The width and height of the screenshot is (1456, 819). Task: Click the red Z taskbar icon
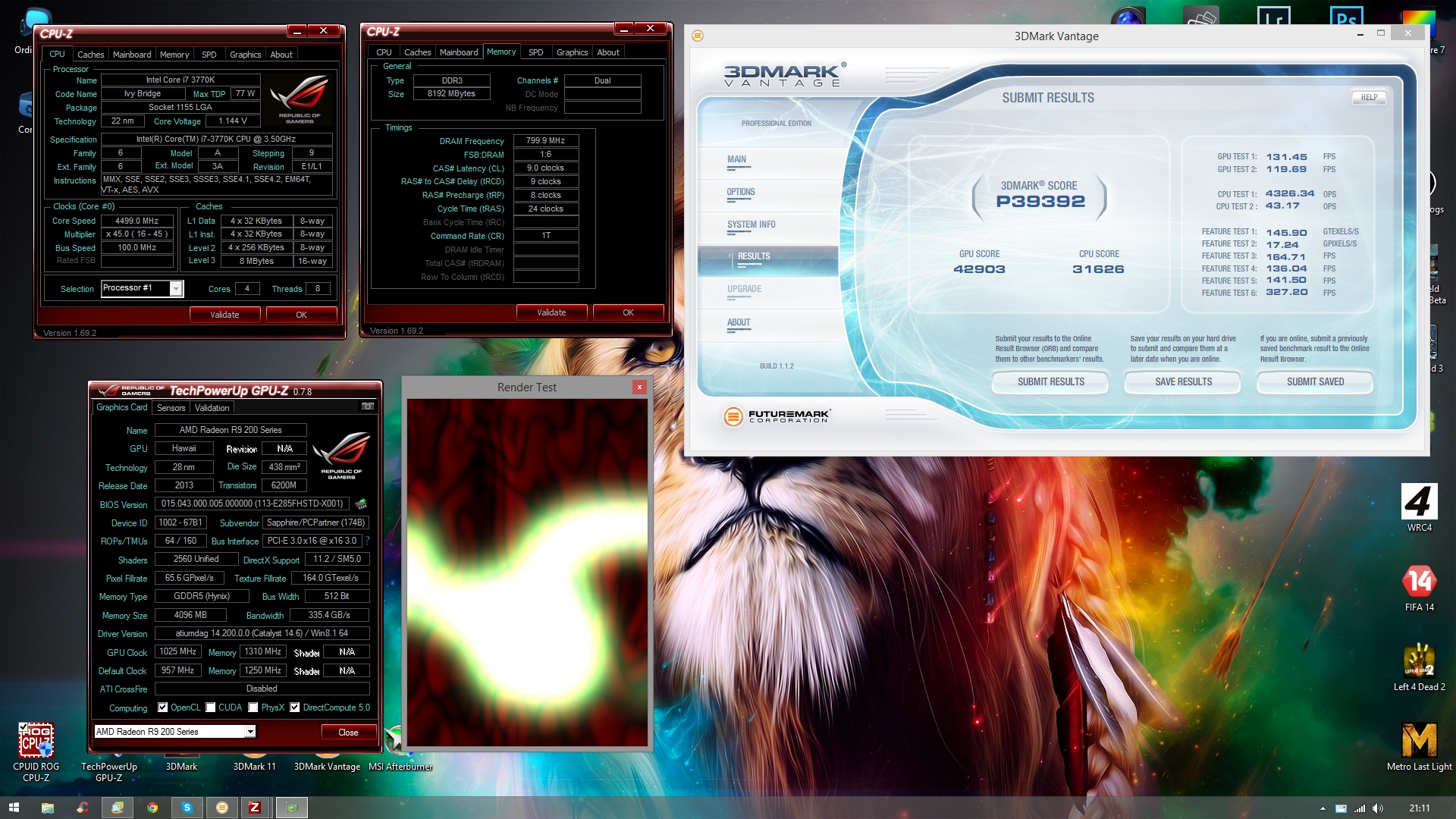pos(255,808)
